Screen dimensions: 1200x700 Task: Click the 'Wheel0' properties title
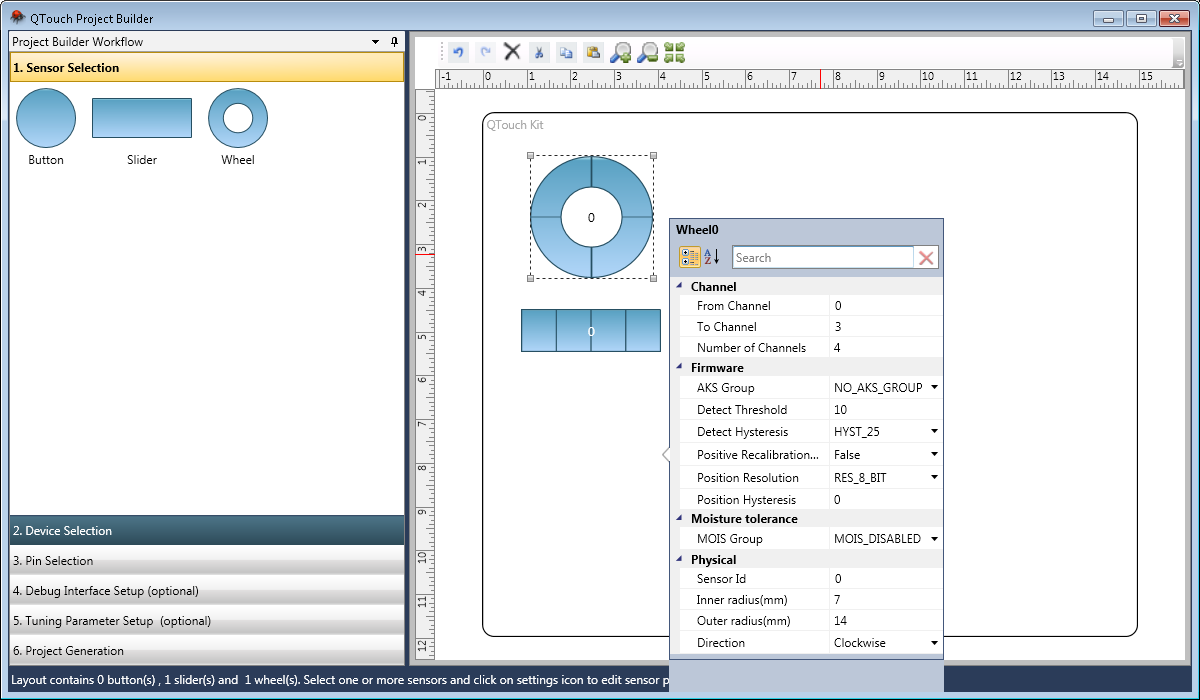click(x=697, y=230)
